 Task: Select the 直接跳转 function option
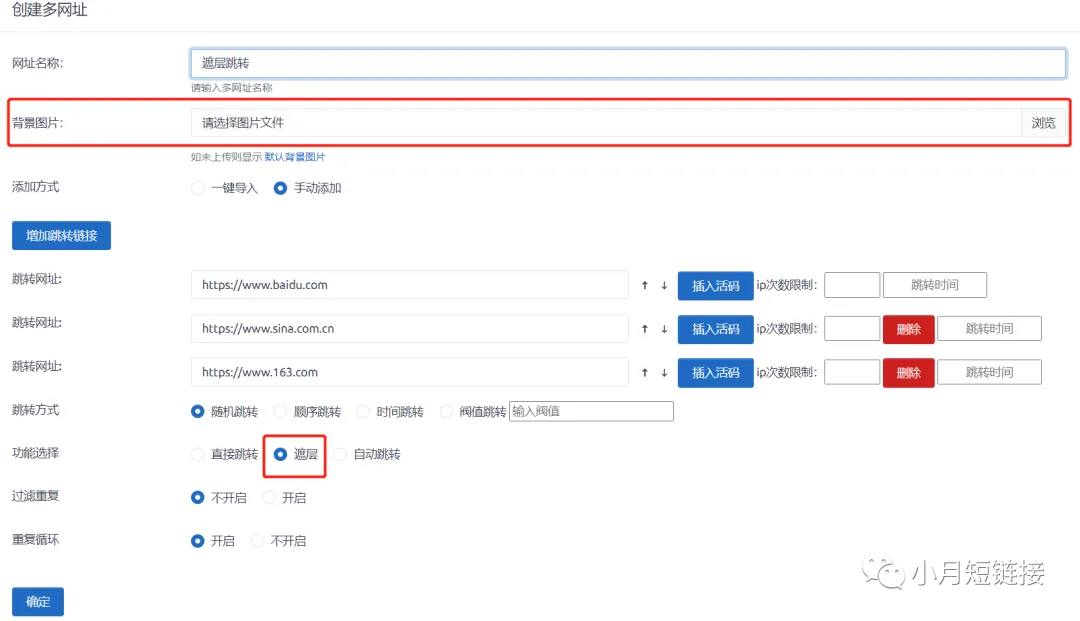pos(198,454)
